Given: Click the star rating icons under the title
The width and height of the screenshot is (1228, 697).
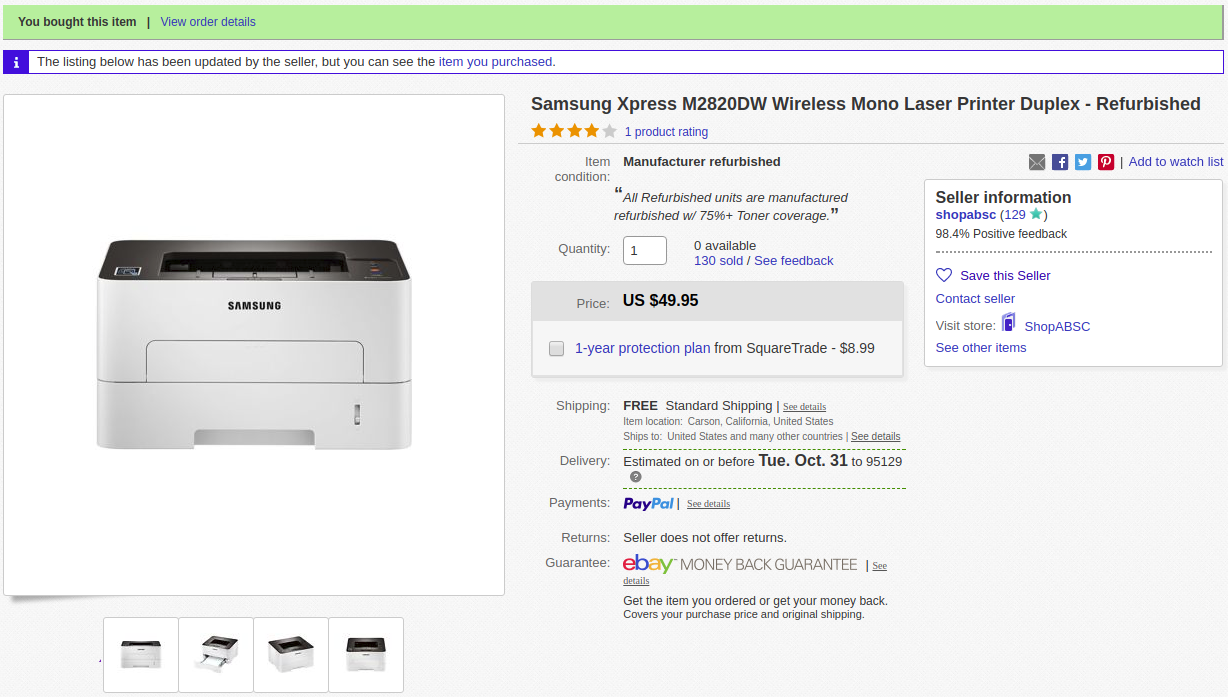Looking at the screenshot, I should 574,131.
